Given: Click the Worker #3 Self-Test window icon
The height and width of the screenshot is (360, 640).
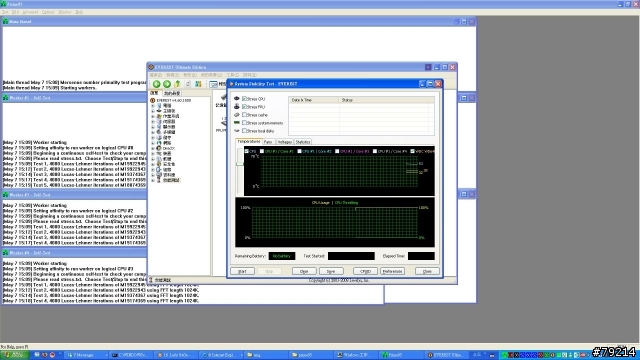Looking at the screenshot, I should 5,195.
